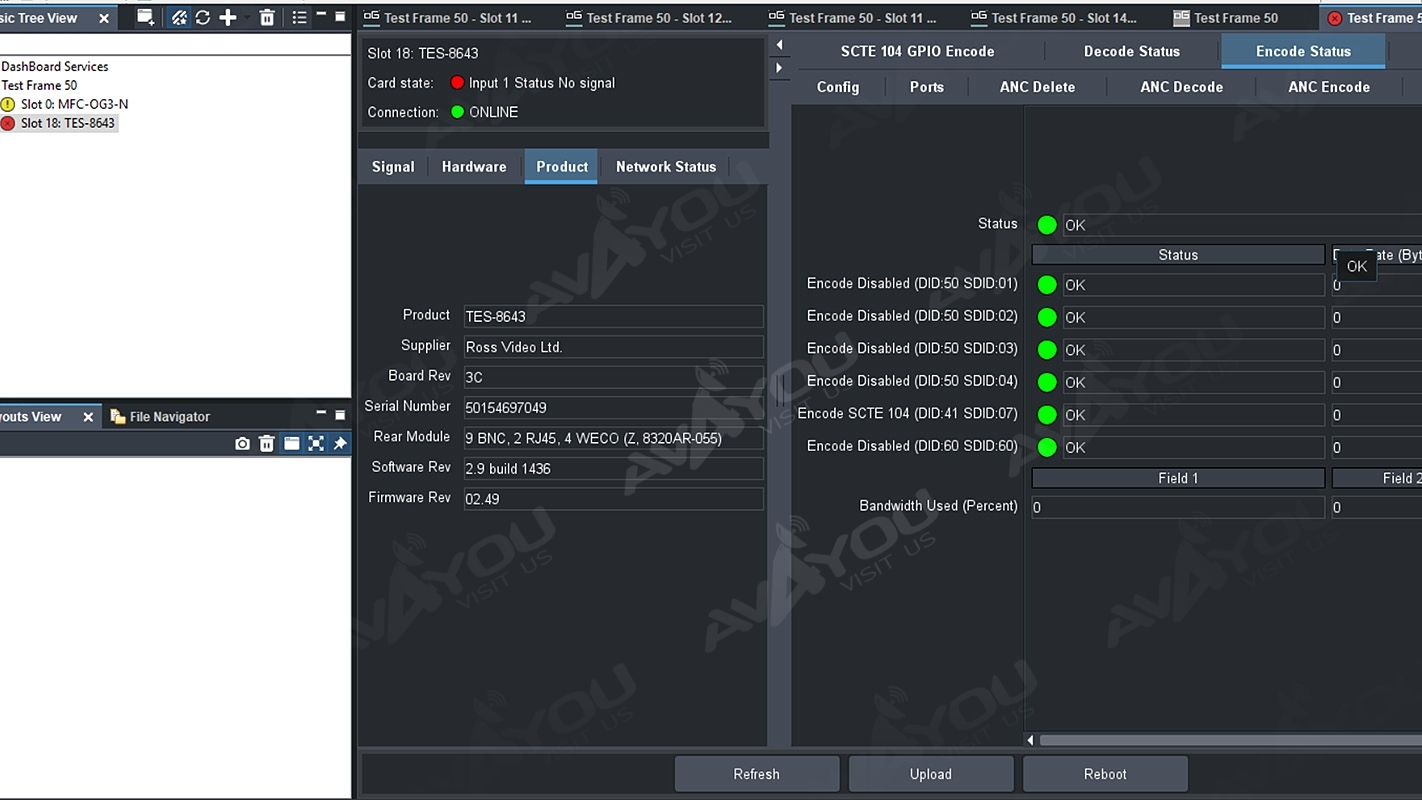Click the red Card state indicator
This screenshot has width=1422, height=800.
(458, 83)
